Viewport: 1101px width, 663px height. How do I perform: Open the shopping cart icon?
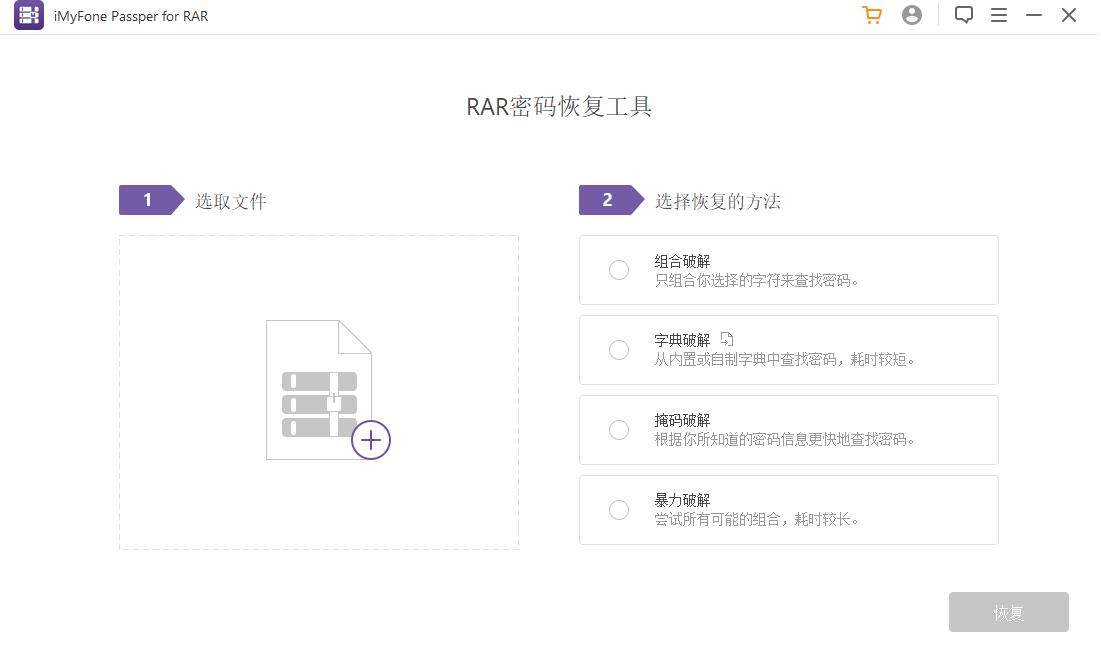871,15
